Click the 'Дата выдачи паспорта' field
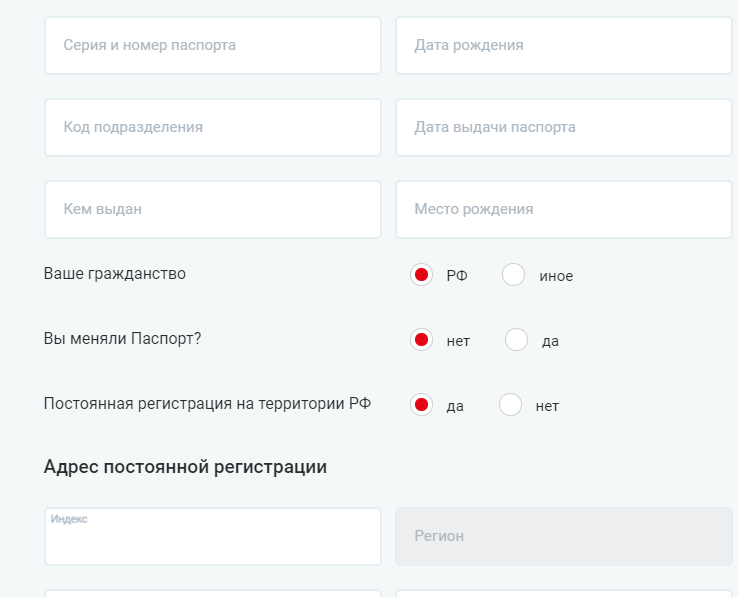The width and height of the screenshot is (738, 597). click(x=564, y=128)
